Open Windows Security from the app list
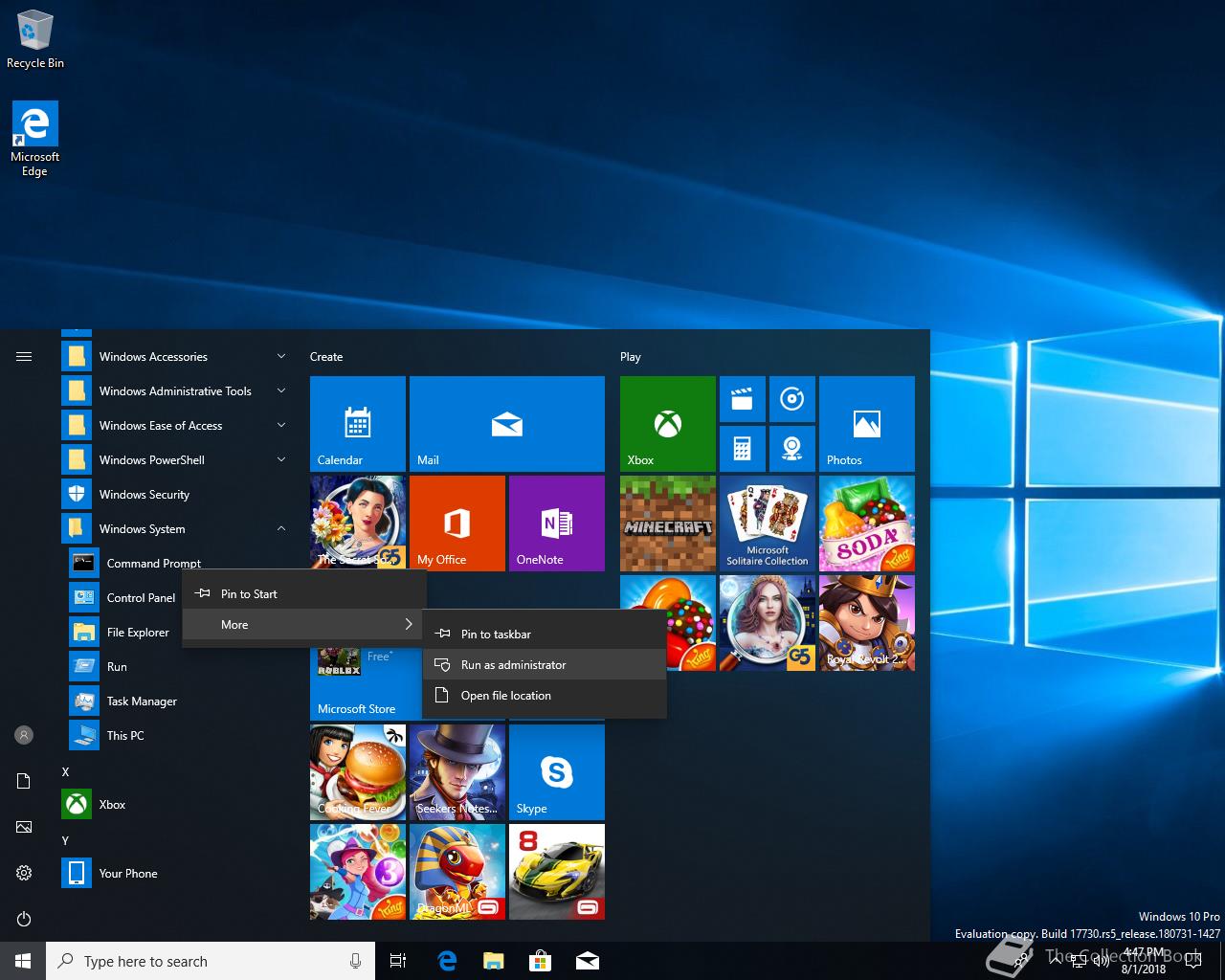This screenshot has width=1225, height=980. (178, 495)
